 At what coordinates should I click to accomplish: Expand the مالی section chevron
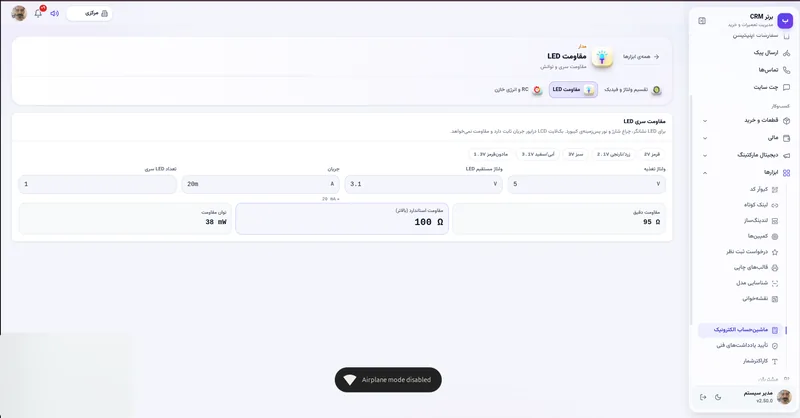(705, 138)
